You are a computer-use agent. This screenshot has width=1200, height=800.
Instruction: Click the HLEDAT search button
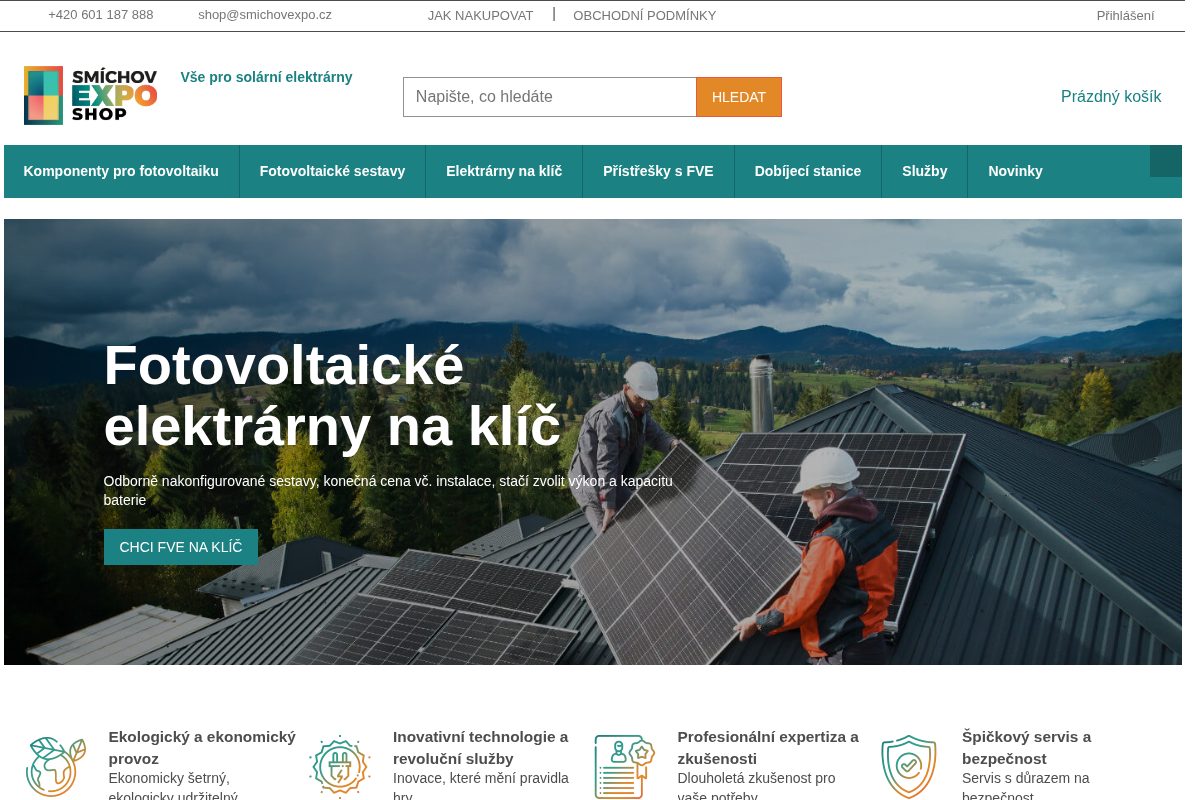pyautogui.click(x=739, y=97)
